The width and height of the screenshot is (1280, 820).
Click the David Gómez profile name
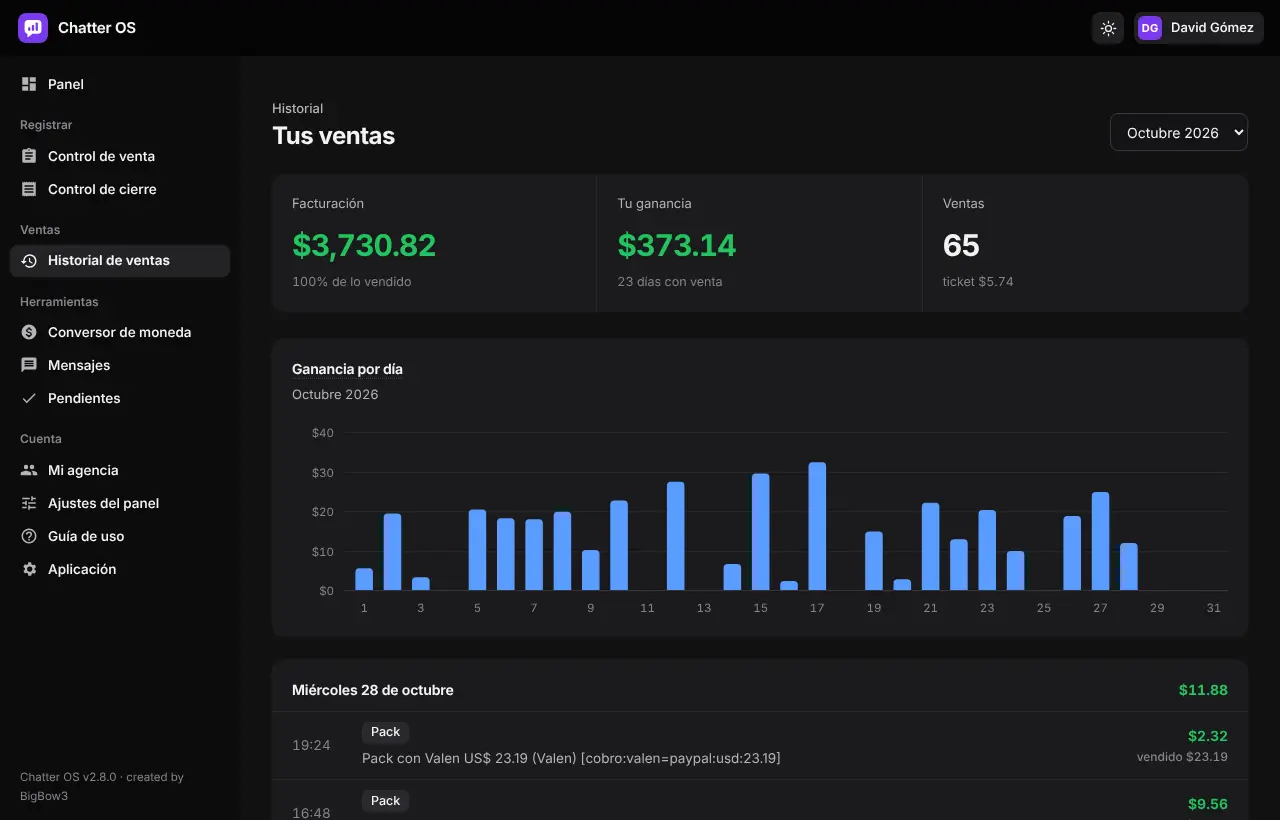point(1212,28)
